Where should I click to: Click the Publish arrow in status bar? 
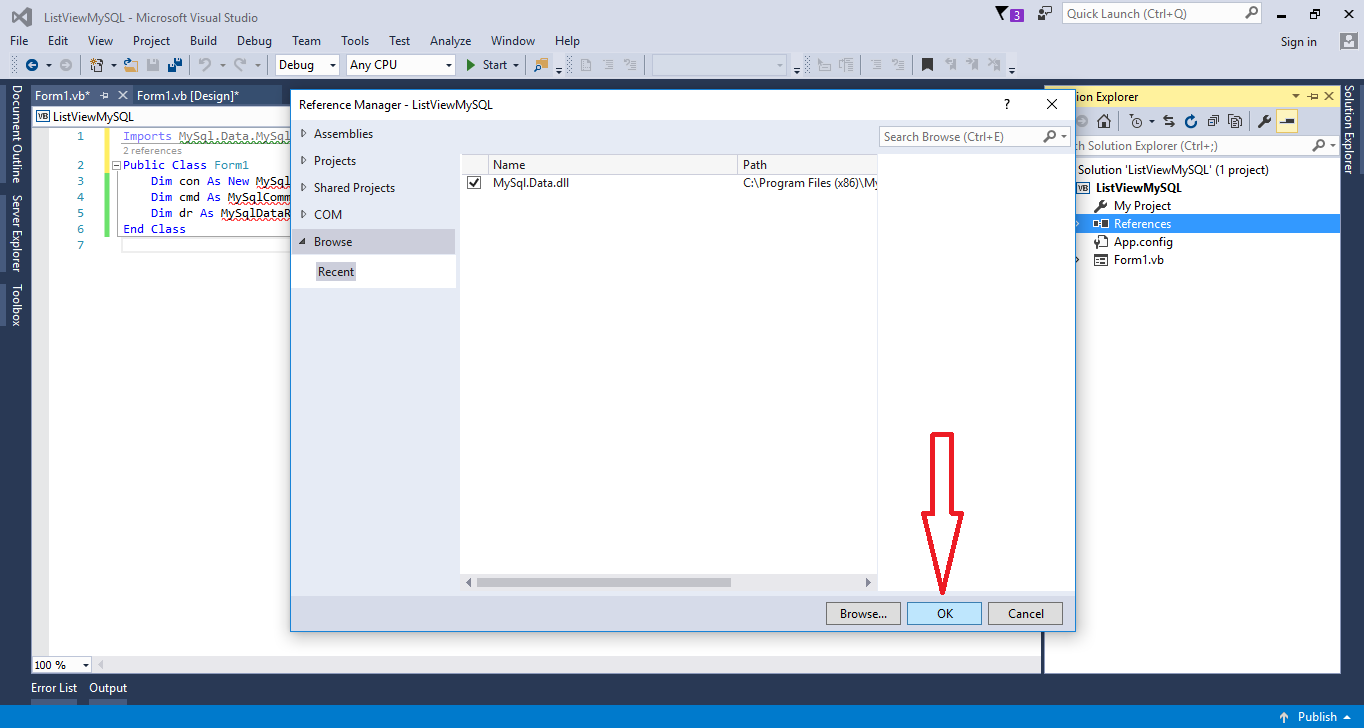(x=1284, y=717)
